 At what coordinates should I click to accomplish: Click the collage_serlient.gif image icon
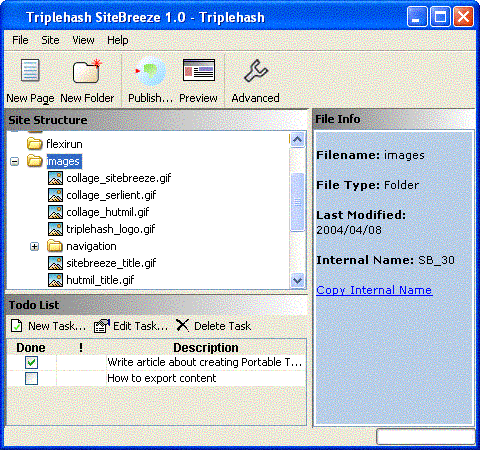pyautogui.click(x=55, y=195)
